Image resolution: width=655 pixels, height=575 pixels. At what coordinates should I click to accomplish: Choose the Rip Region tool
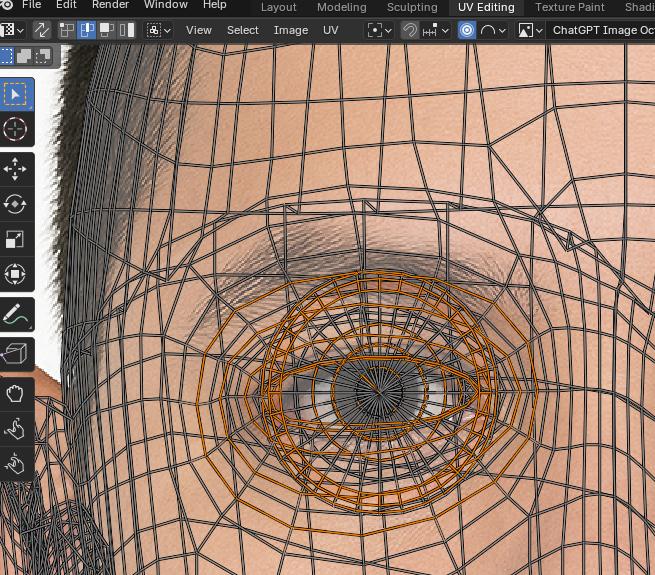pyautogui.click(x=16, y=354)
